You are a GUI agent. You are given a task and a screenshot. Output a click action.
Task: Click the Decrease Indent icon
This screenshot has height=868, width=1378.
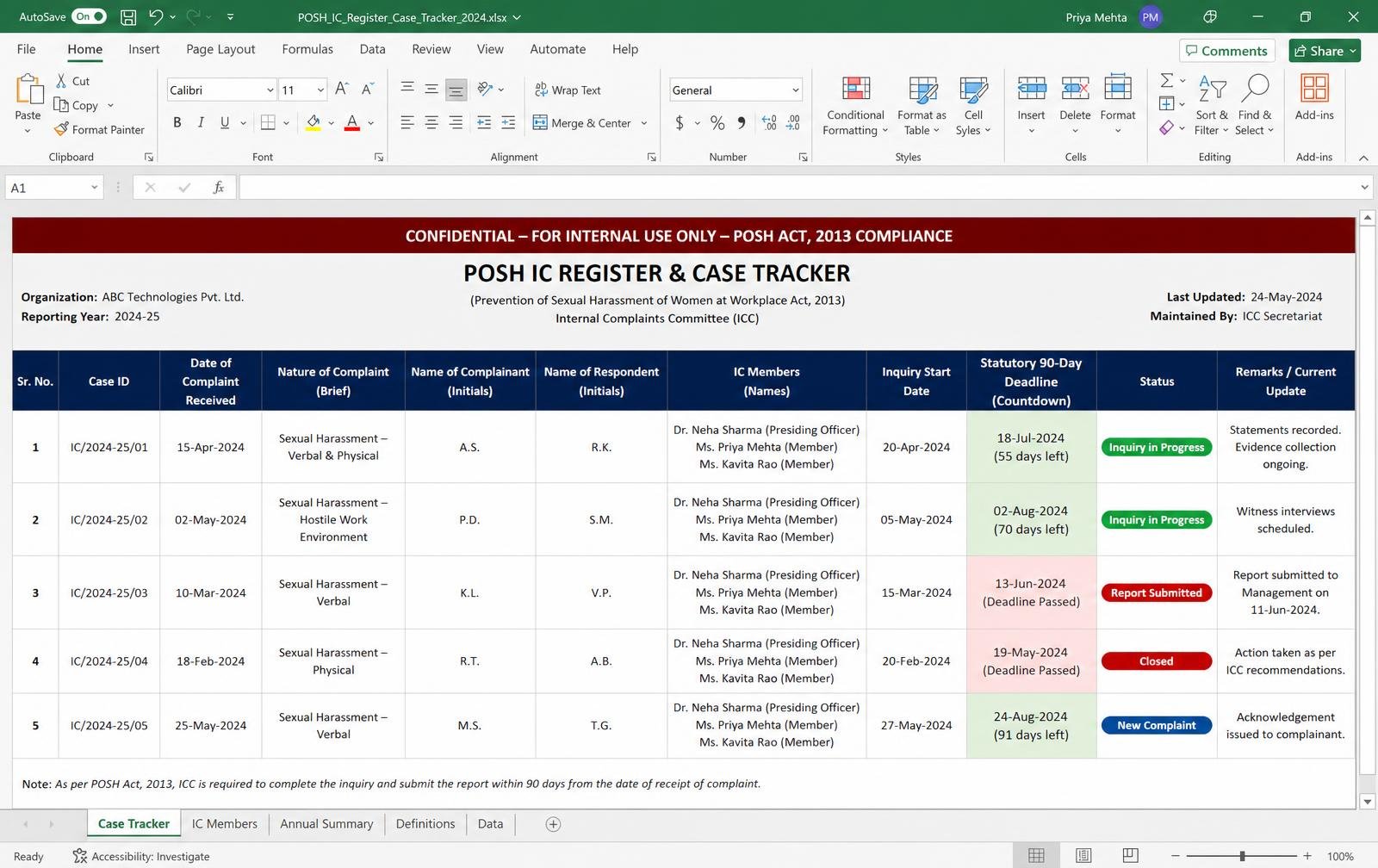tap(484, 123)
